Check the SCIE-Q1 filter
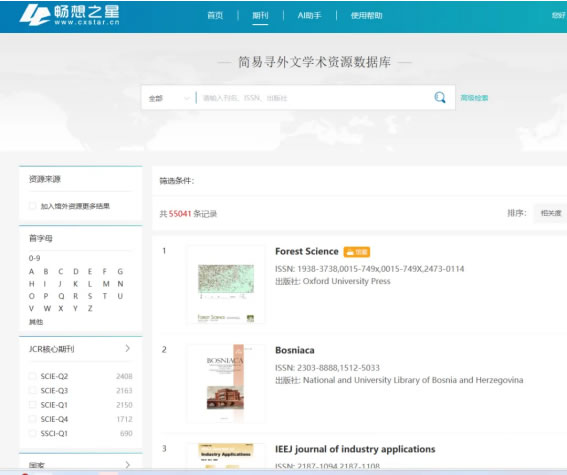 click(x=33, y=405)
